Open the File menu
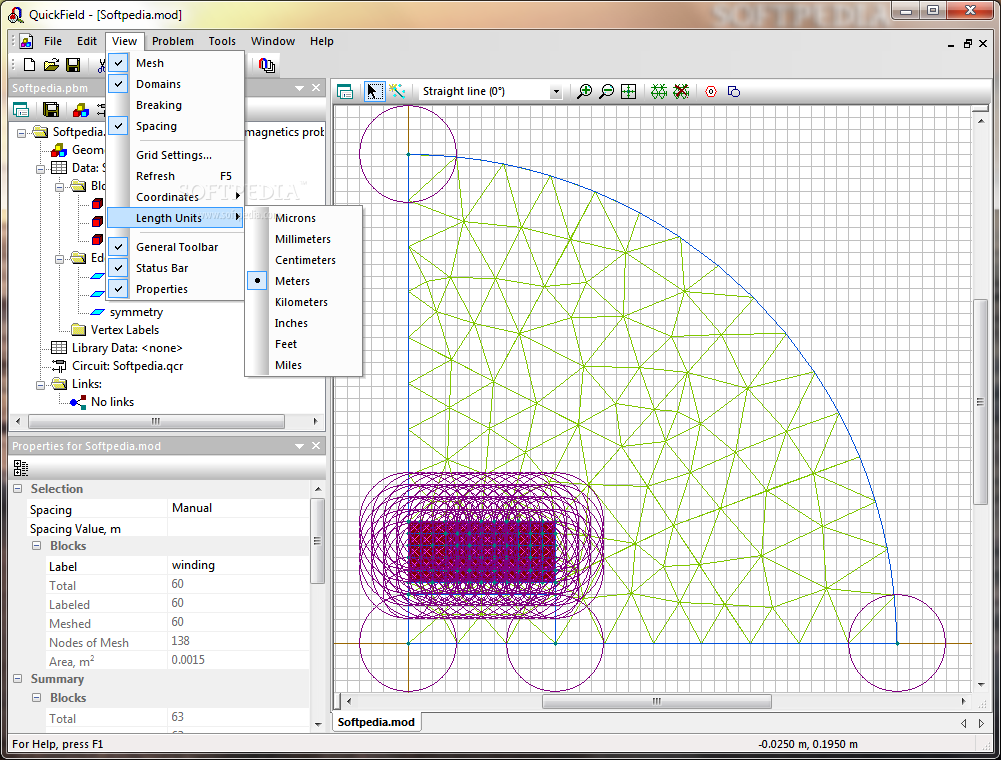This screenshot has height=760, width=1001. pyautogui.click(x=53, y=42)
